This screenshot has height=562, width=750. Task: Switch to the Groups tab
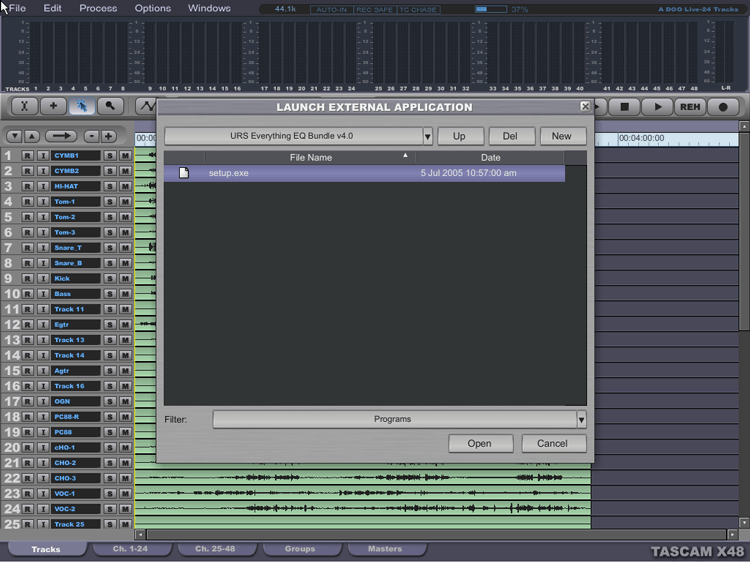coord(300,549)
